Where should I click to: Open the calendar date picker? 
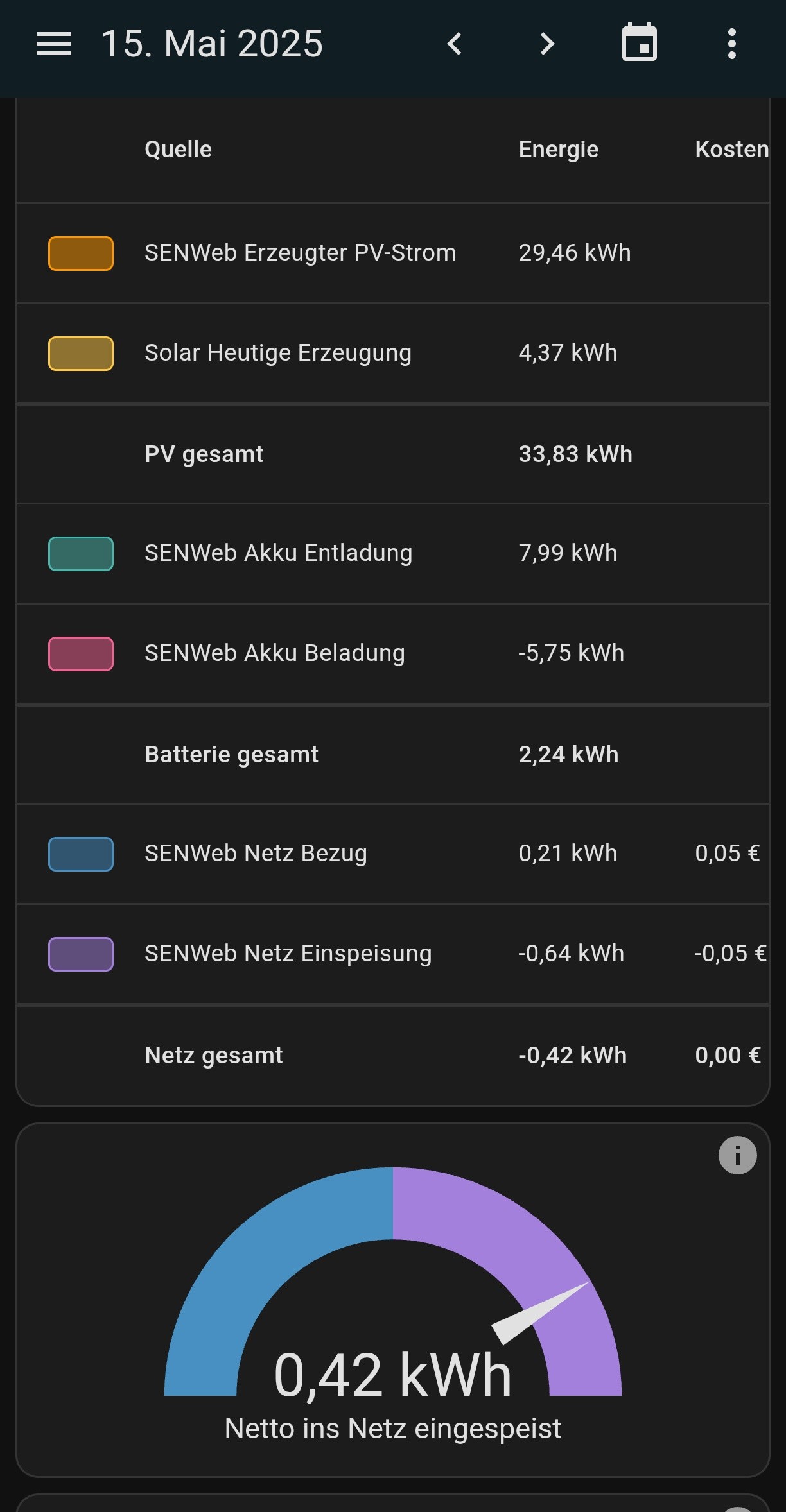(x=640, y=43)
